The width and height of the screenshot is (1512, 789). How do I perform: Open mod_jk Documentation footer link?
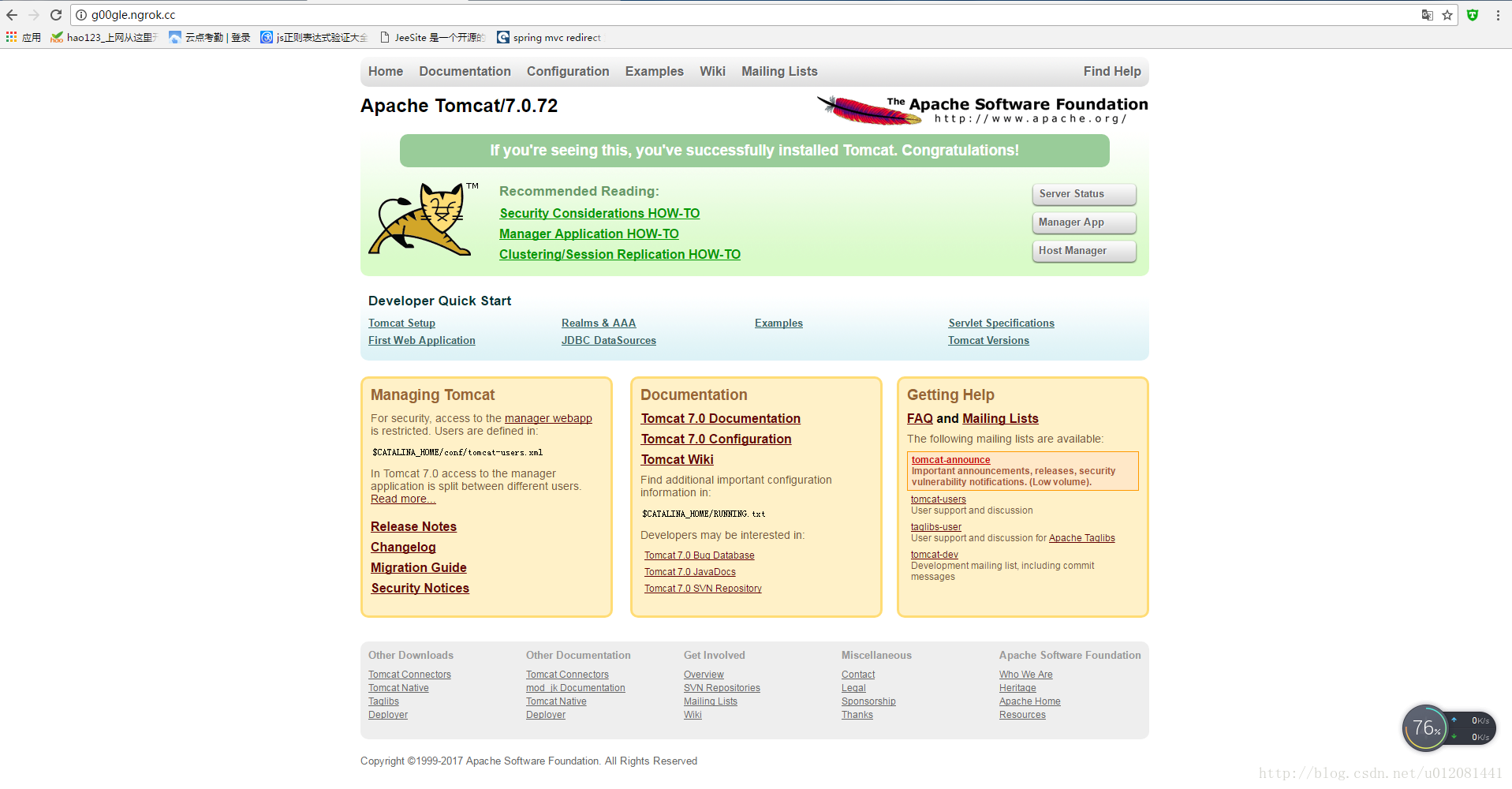(x=576, y=688)
